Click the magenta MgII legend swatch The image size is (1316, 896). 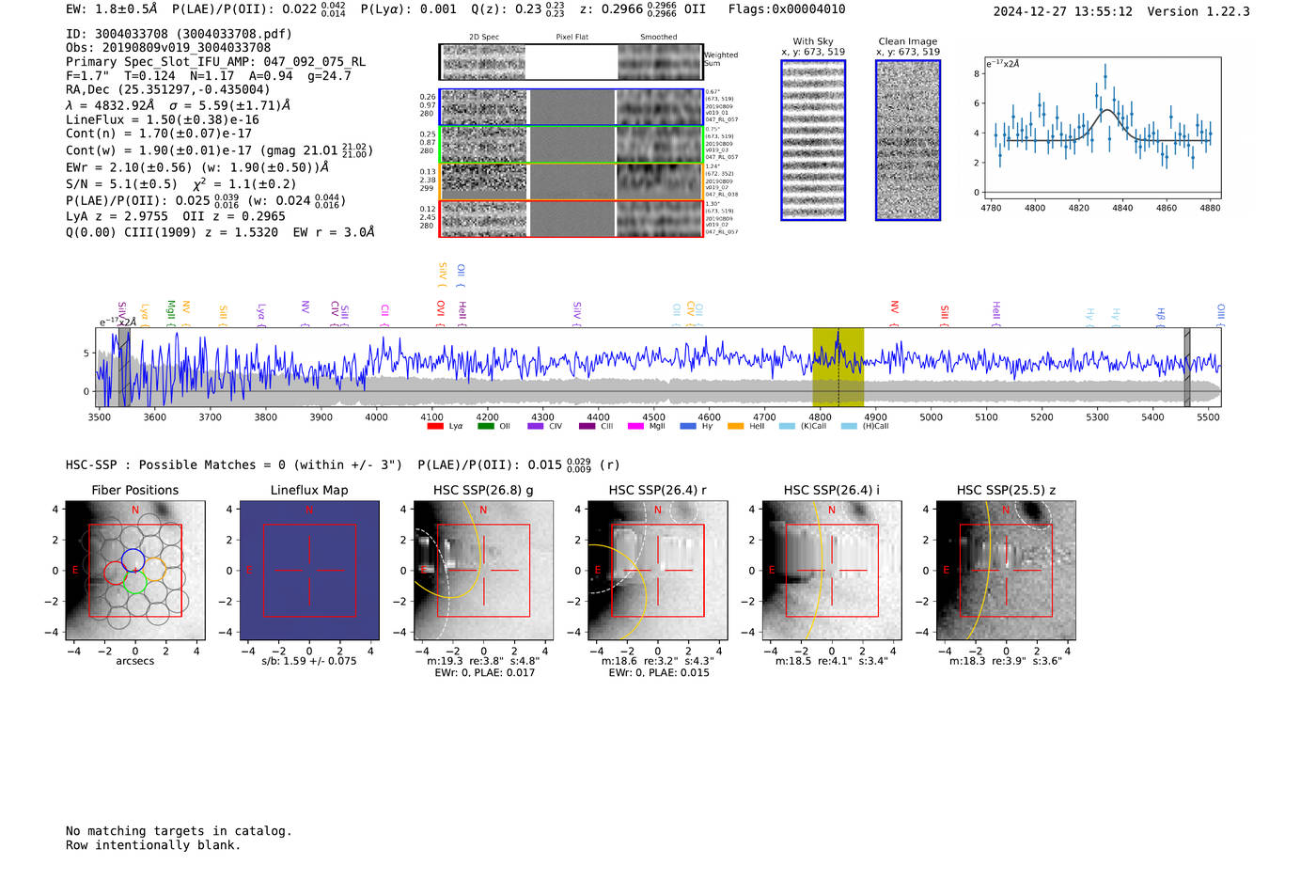click(635, 427)
